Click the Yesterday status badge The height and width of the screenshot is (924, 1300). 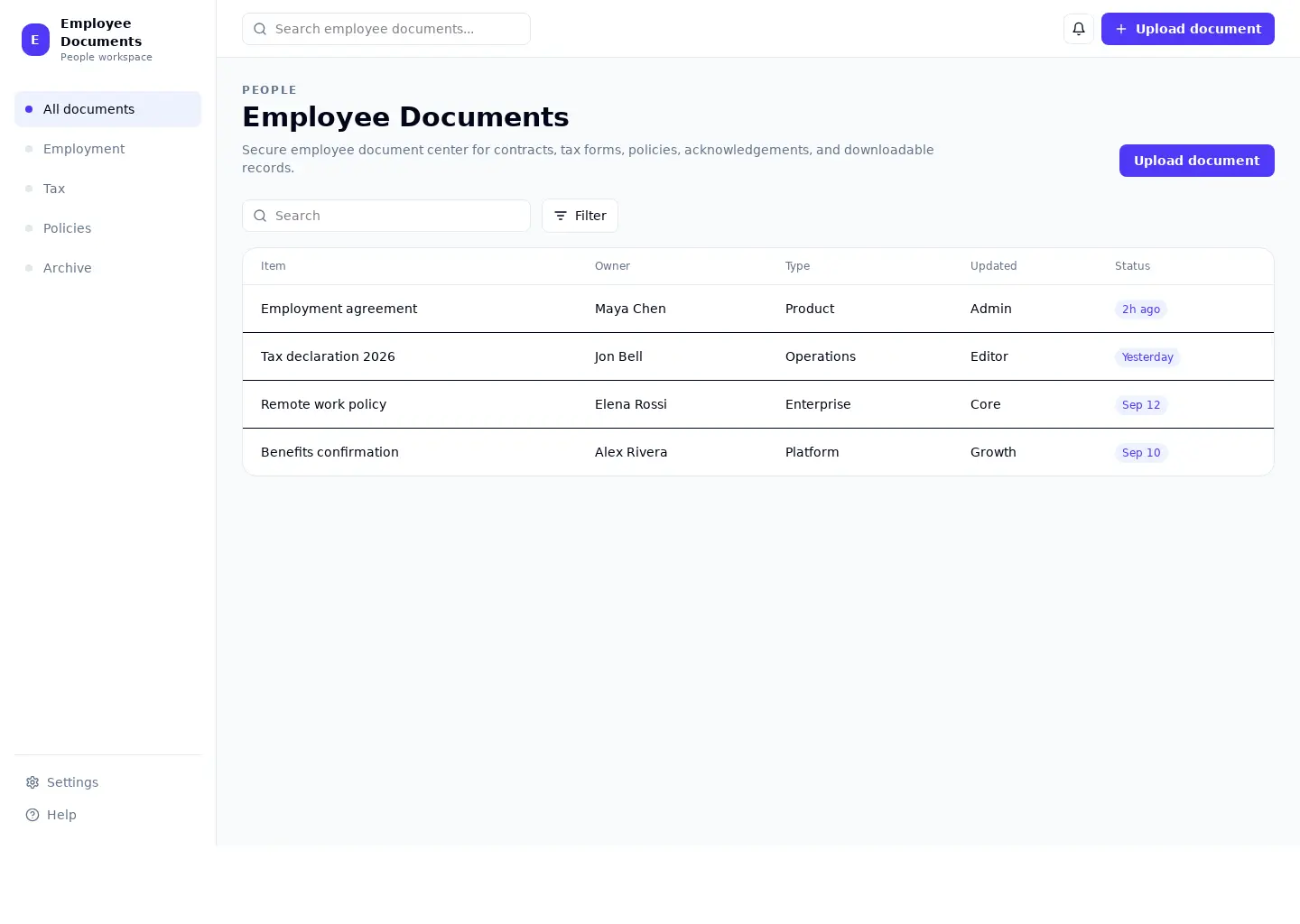tap(1147, 357)
